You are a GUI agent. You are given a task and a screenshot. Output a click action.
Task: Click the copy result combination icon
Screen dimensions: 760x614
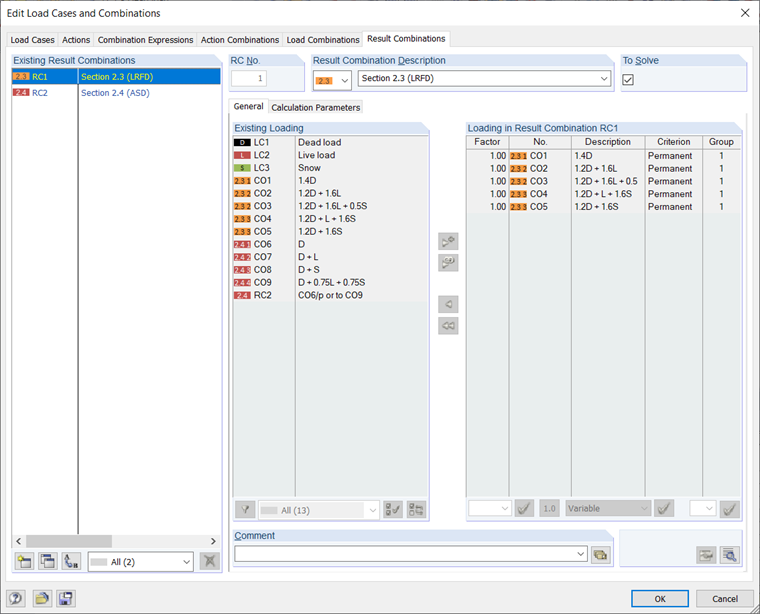[x=48, y=562]
